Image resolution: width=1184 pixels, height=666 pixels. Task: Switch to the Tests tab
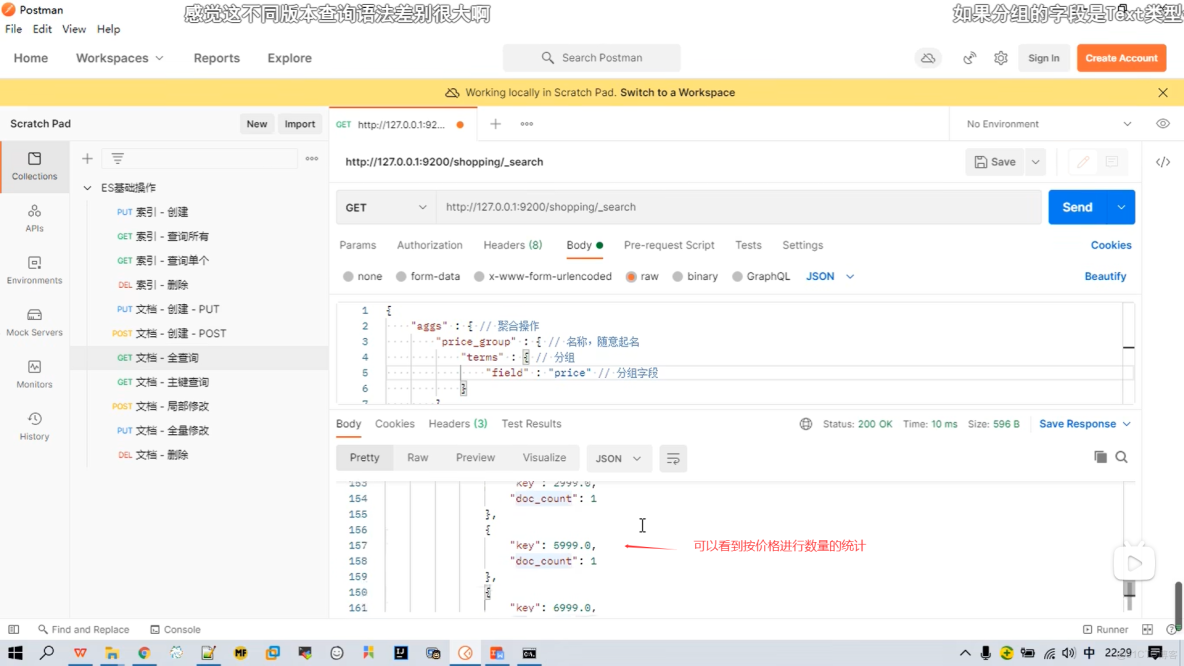coord(748,245)
